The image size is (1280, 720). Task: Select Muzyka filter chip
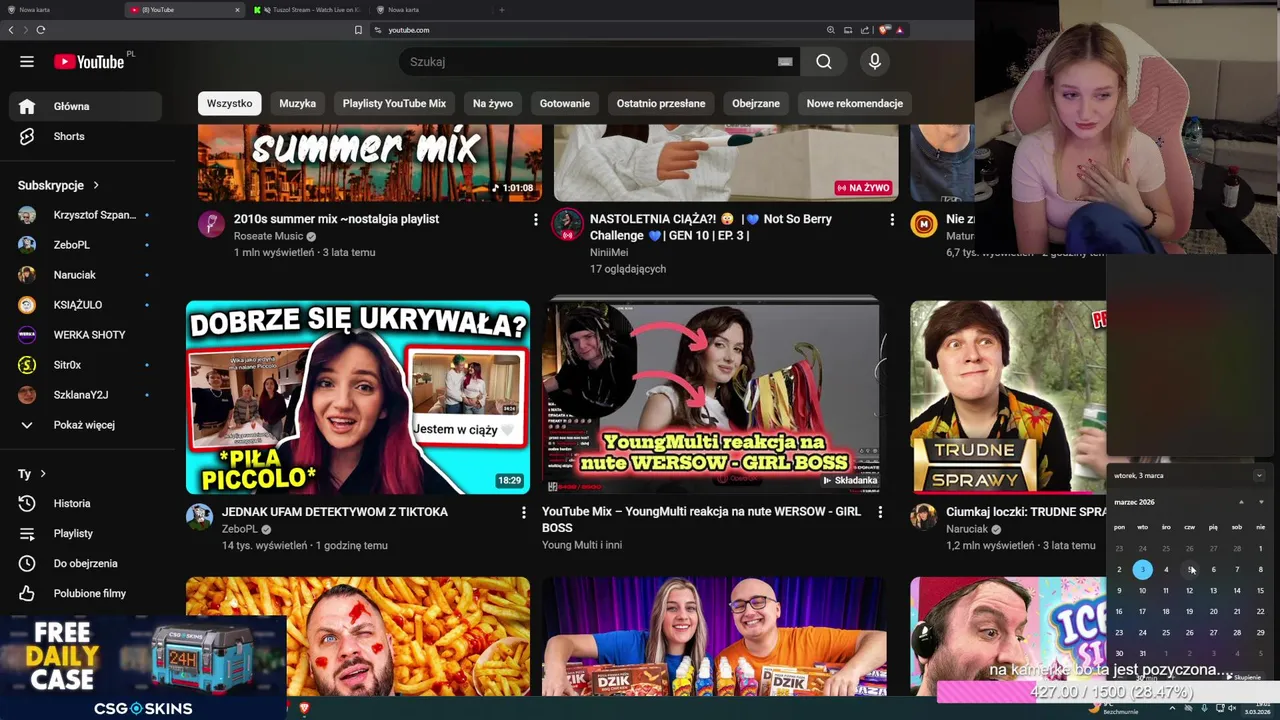[297, 103]
